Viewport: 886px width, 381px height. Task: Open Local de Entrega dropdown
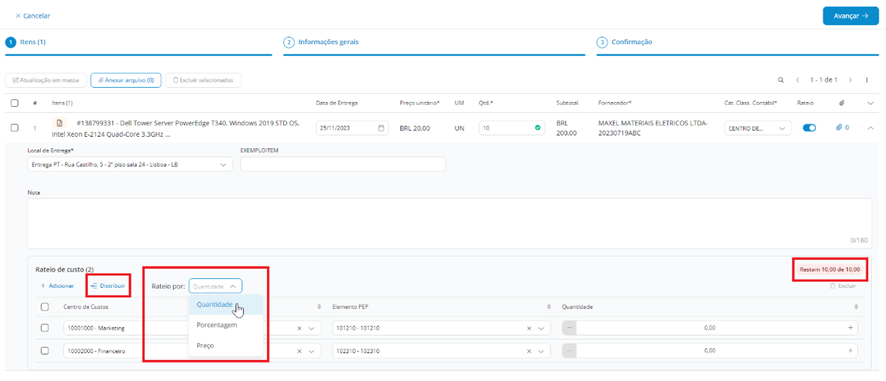130,164
